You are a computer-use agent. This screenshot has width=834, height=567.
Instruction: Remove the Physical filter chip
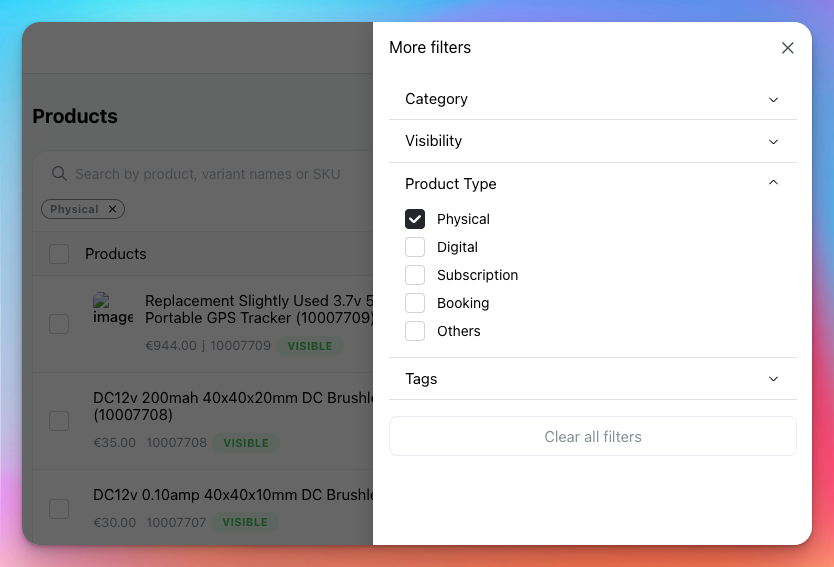(x=112, y=209)
